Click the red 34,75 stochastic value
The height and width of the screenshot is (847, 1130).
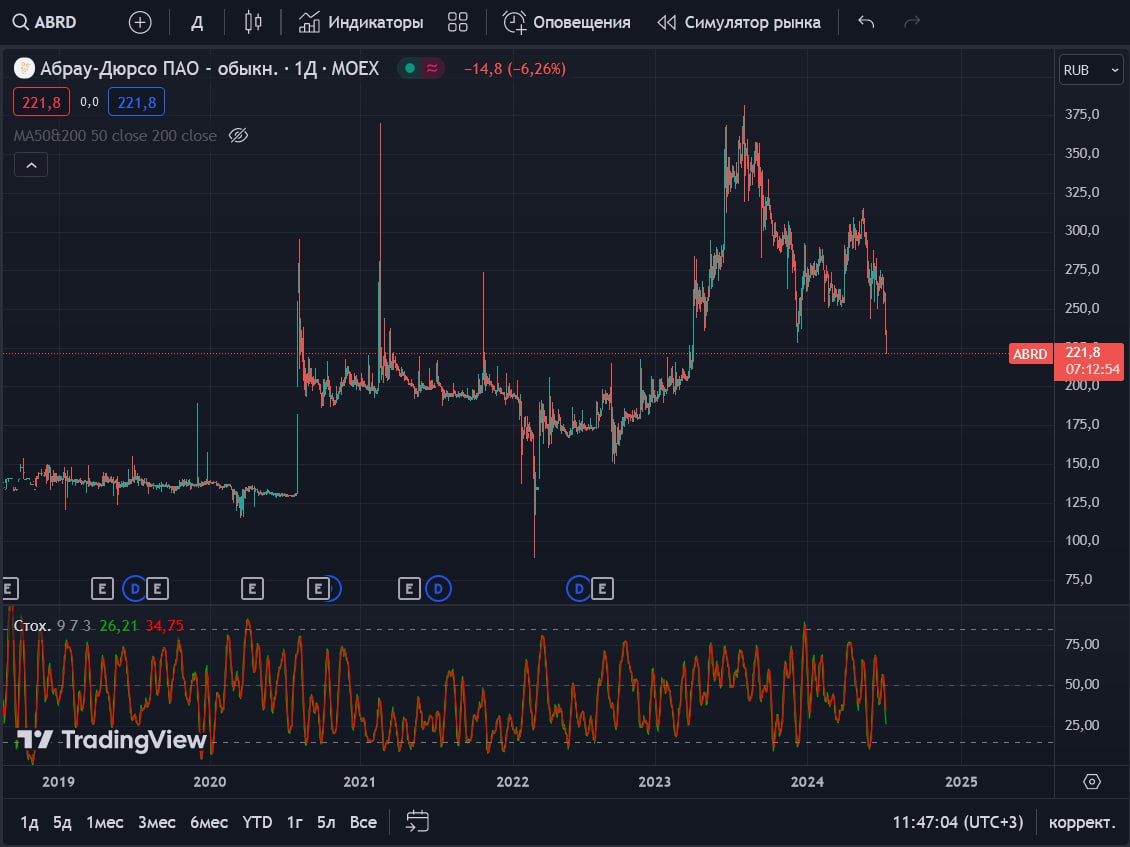tap(164, 626)
